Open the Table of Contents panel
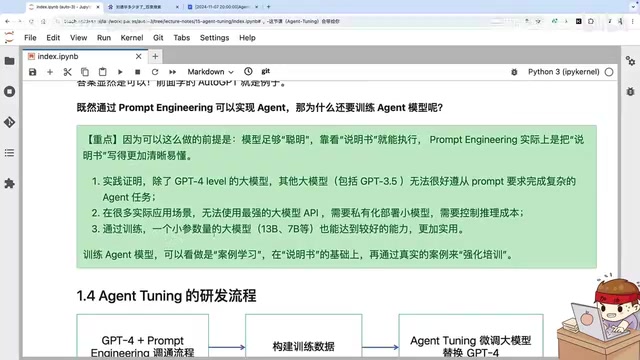Screen dimensions: 640x360 (x=9, y=153)
